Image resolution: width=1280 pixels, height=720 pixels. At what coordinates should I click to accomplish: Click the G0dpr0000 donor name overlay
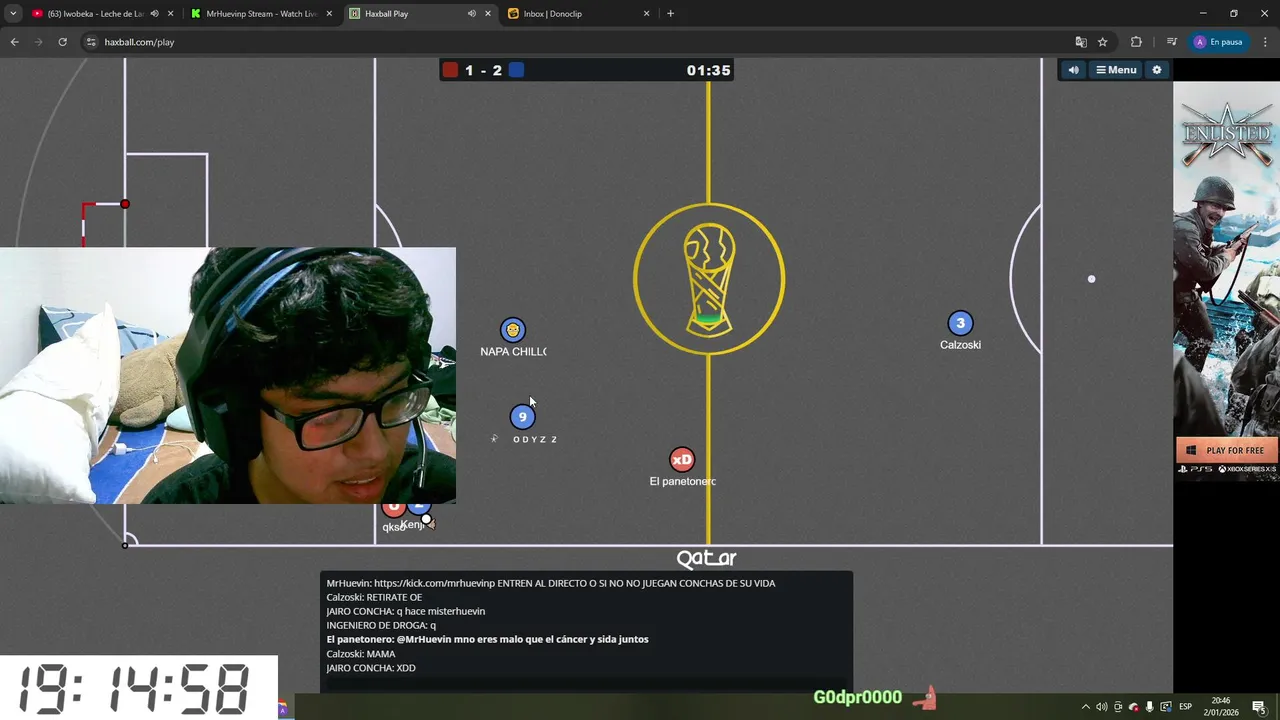pos(857,697)
